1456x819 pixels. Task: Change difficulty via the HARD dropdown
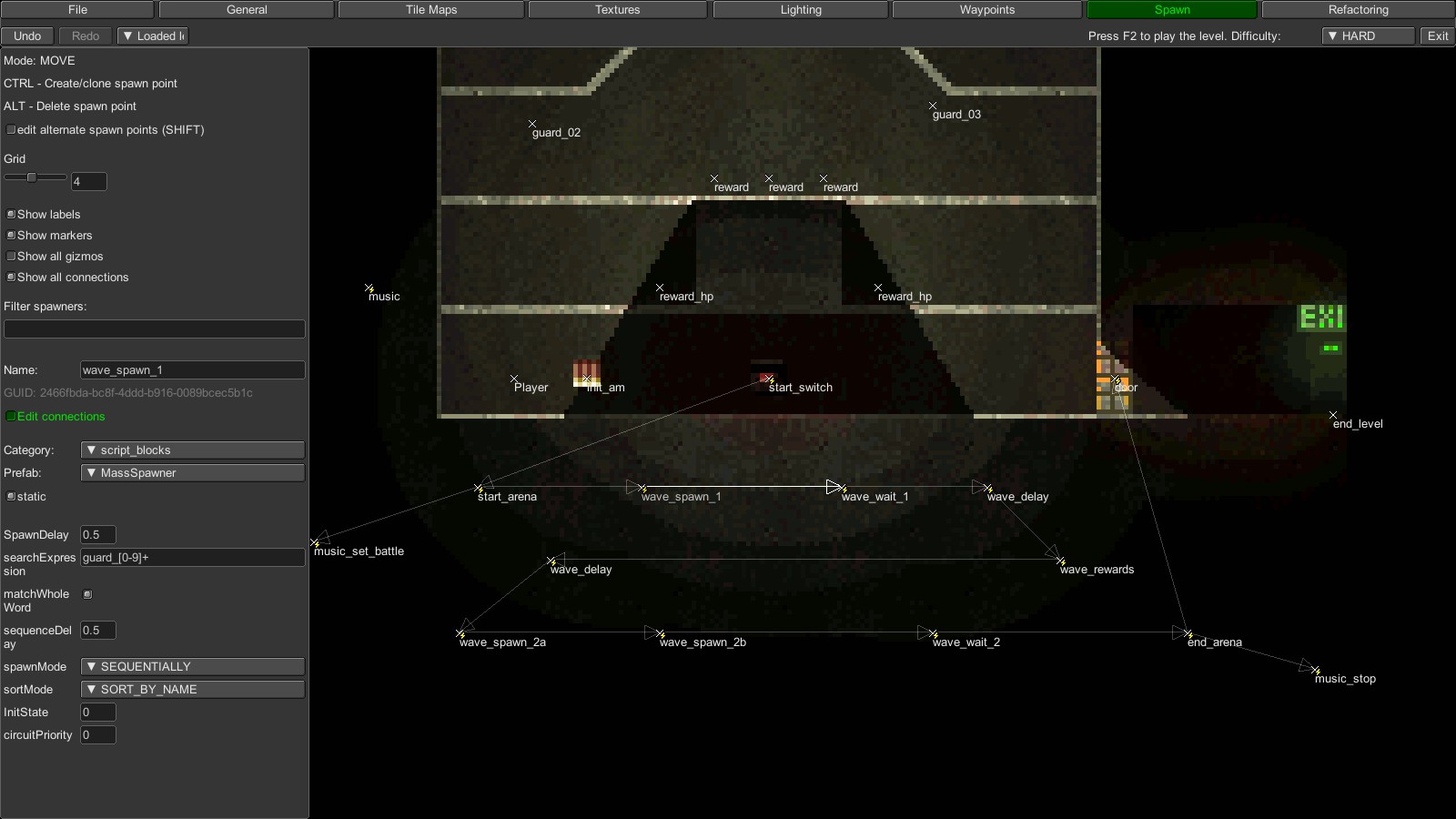coord(1367,35)
